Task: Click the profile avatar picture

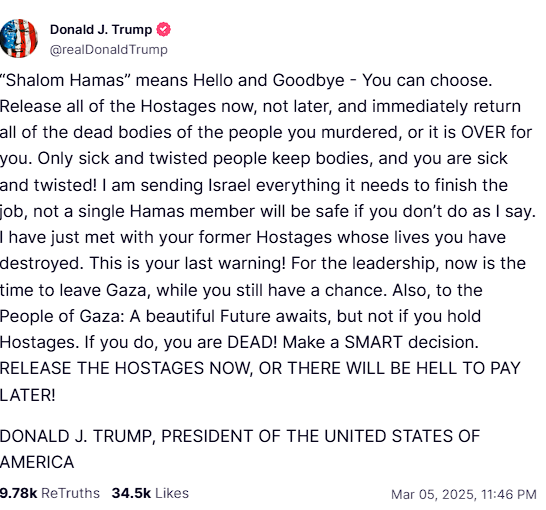Action: pyautogui.click(x=18, y=38)
